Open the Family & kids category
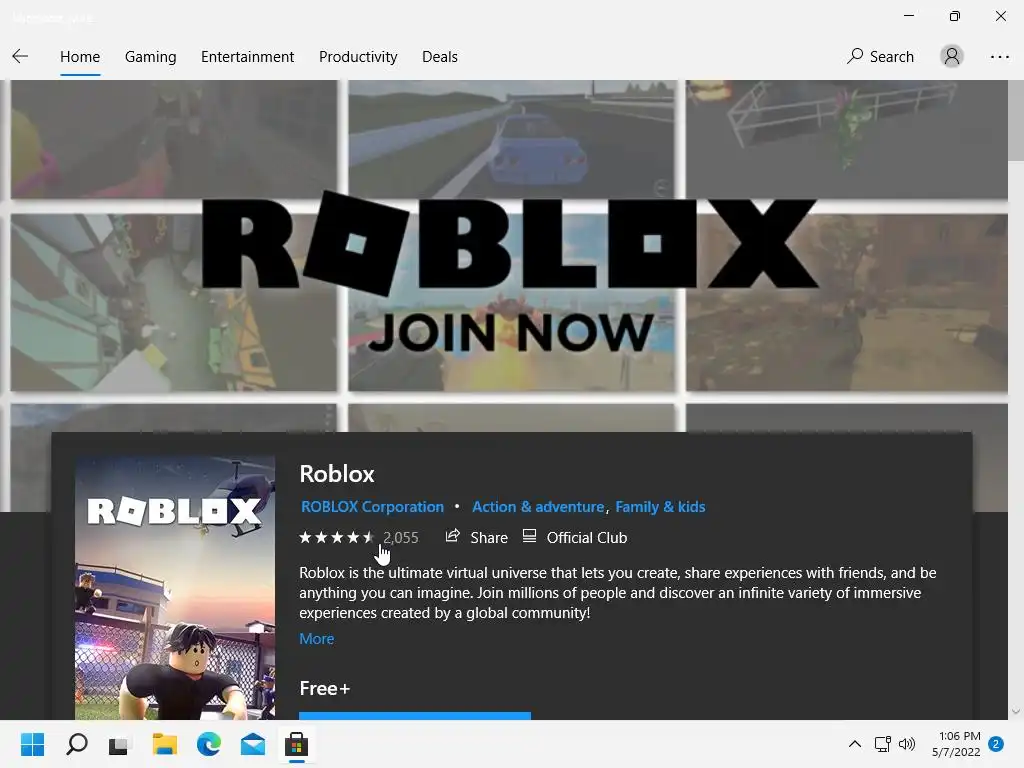Screen dimensions: 1024x768 [x=660, y=507]
